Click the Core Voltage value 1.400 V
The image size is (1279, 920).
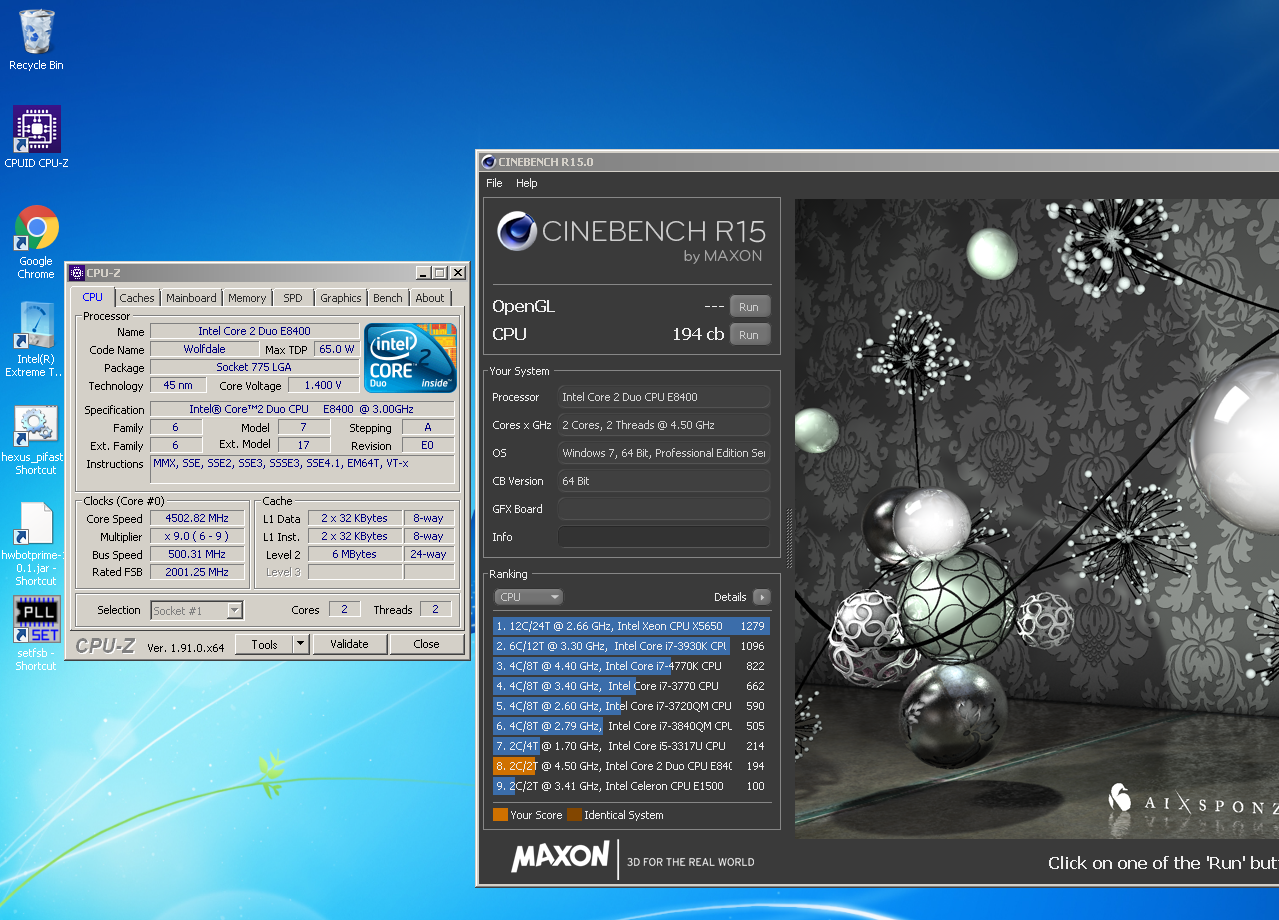(323, 385)
